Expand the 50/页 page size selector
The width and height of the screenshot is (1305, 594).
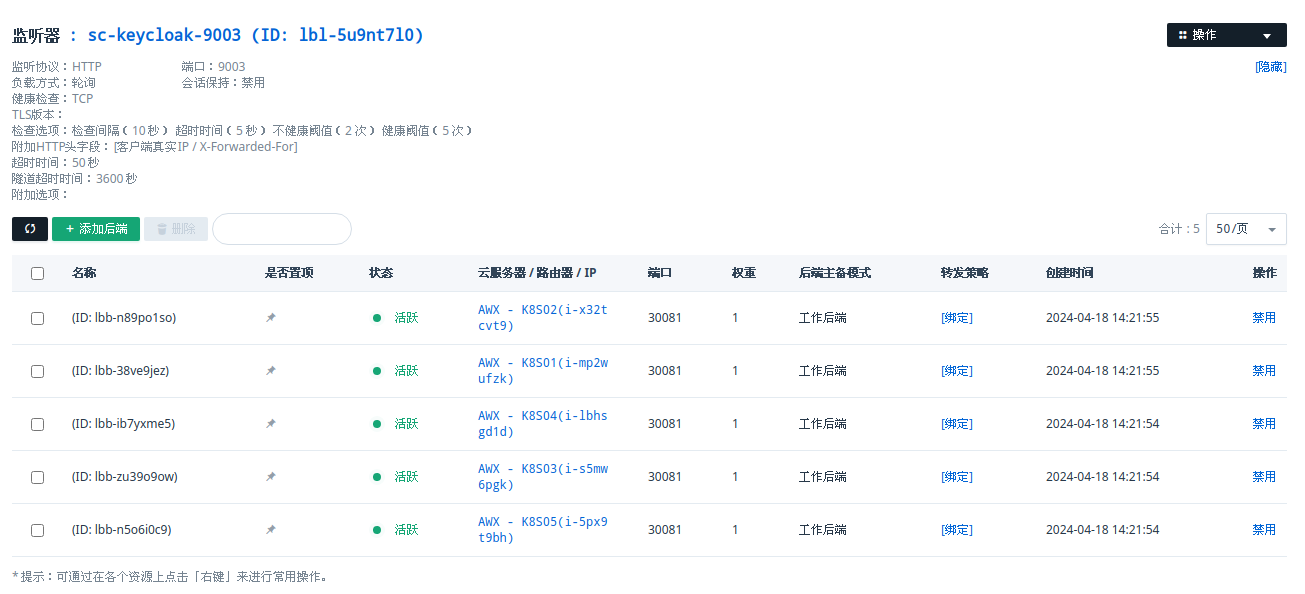coord(1245,229)
